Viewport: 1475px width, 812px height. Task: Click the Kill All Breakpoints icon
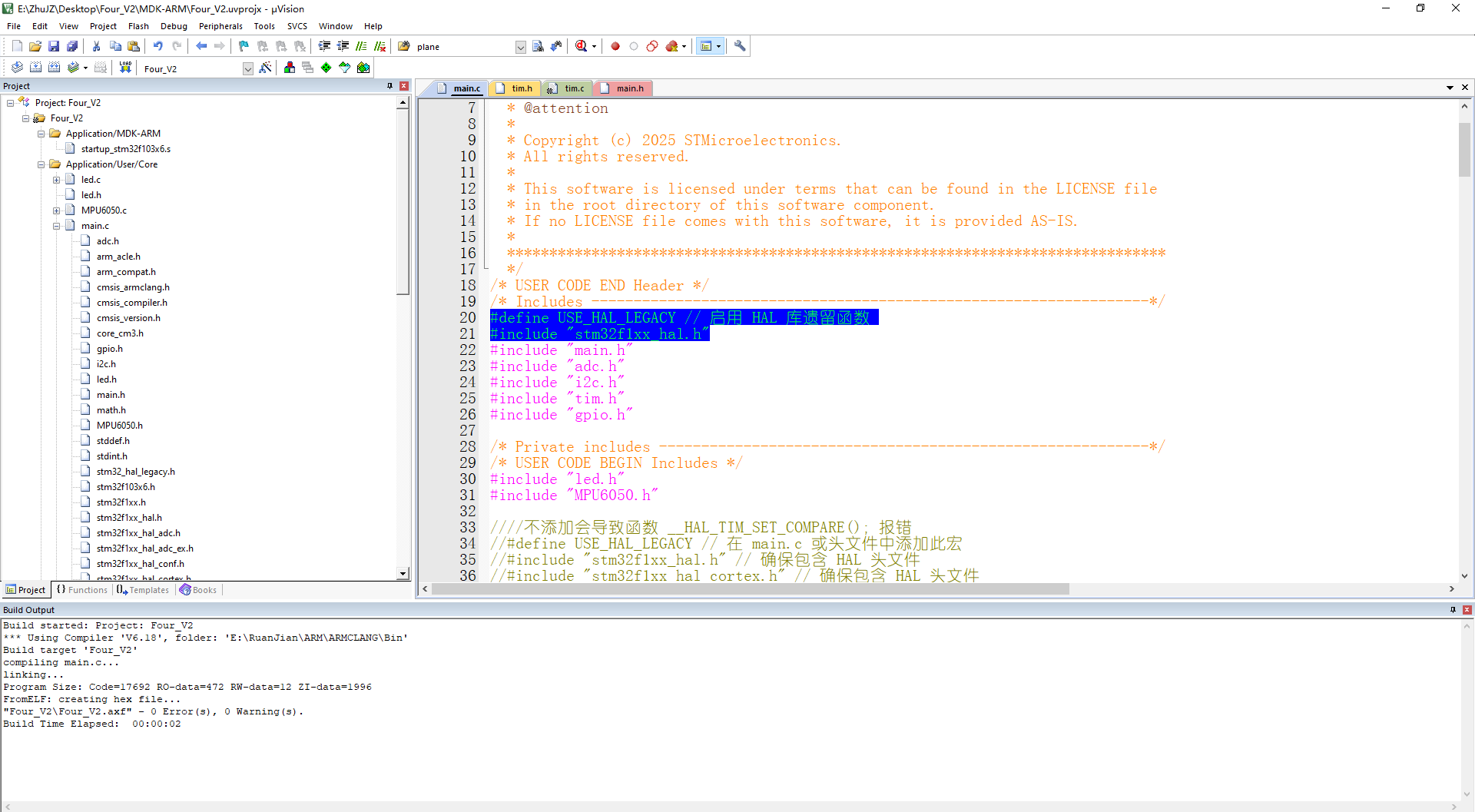671,46
